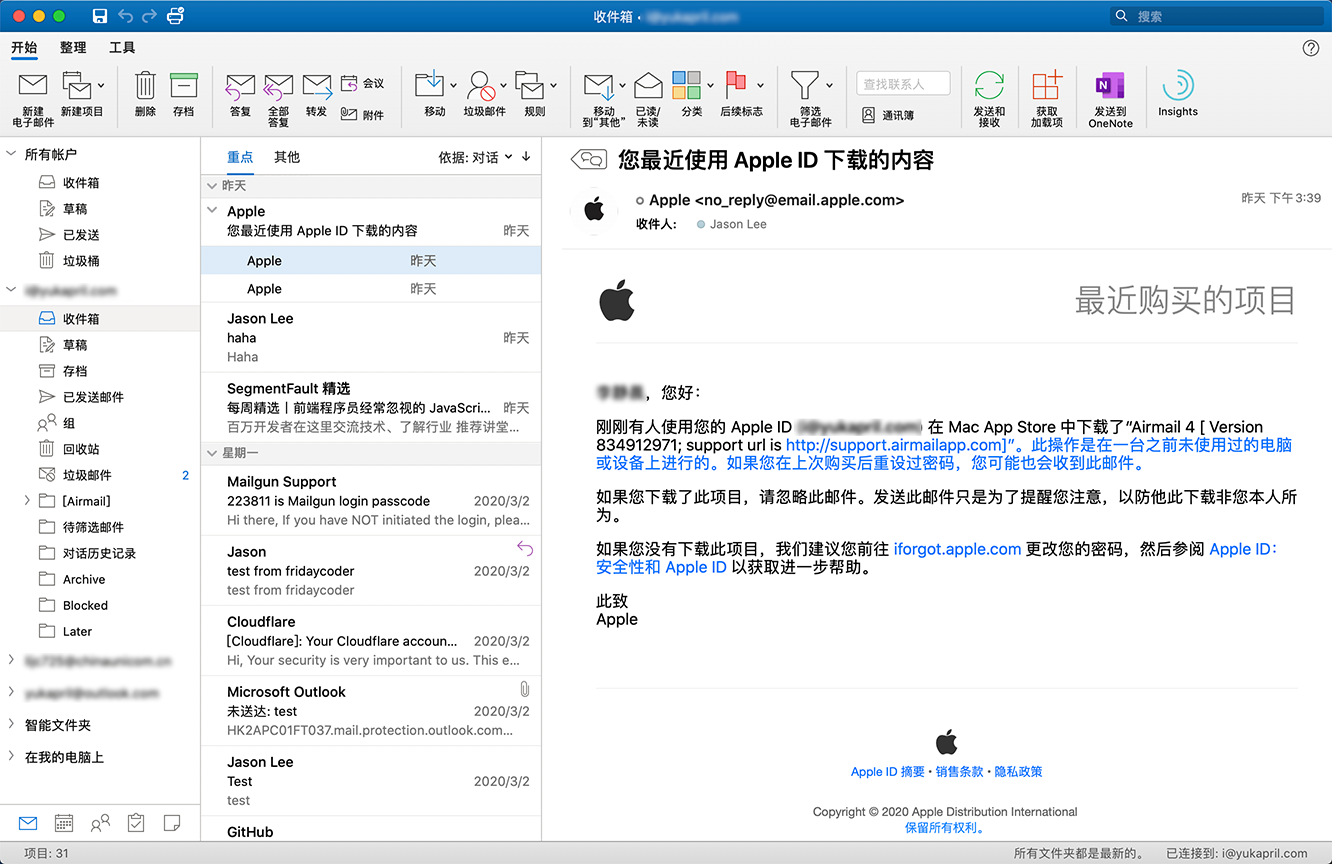
Task: Click the 发送和接收 (Send and Receive) icon
Action: click(x=989, y=88)
